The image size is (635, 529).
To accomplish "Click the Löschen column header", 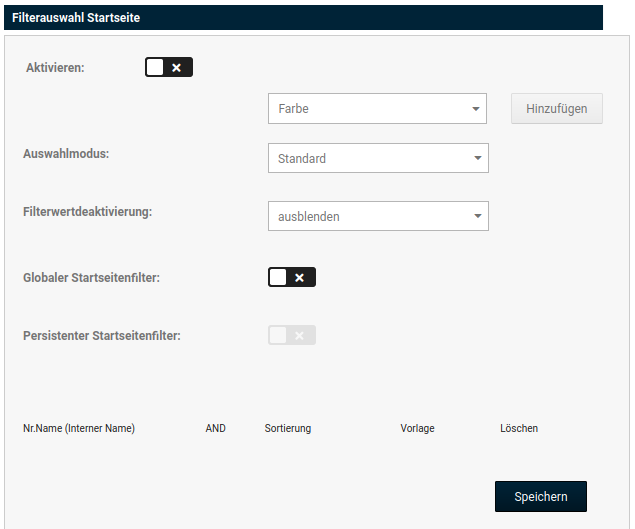I will [519, 428].
